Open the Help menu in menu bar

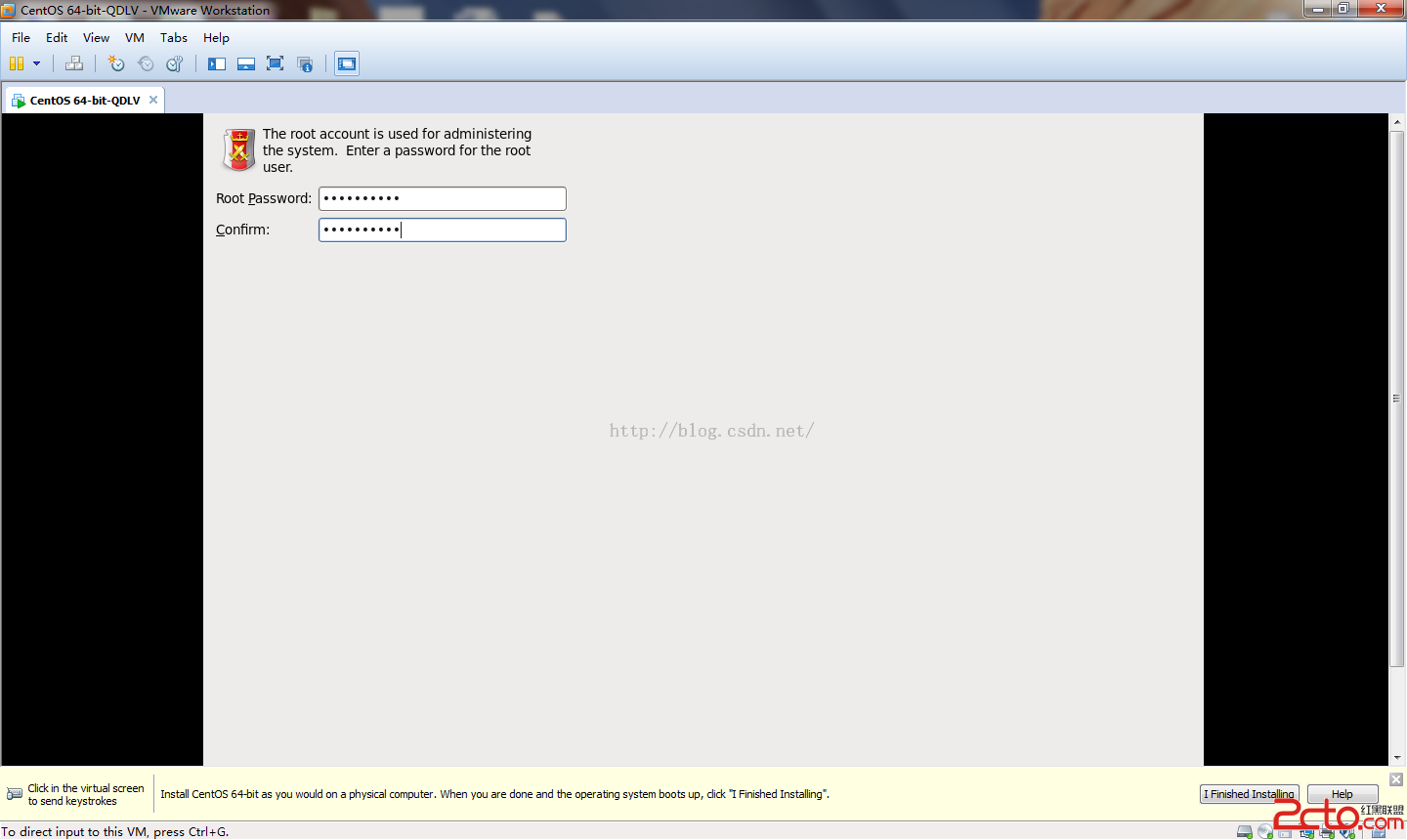coord(216,38)
